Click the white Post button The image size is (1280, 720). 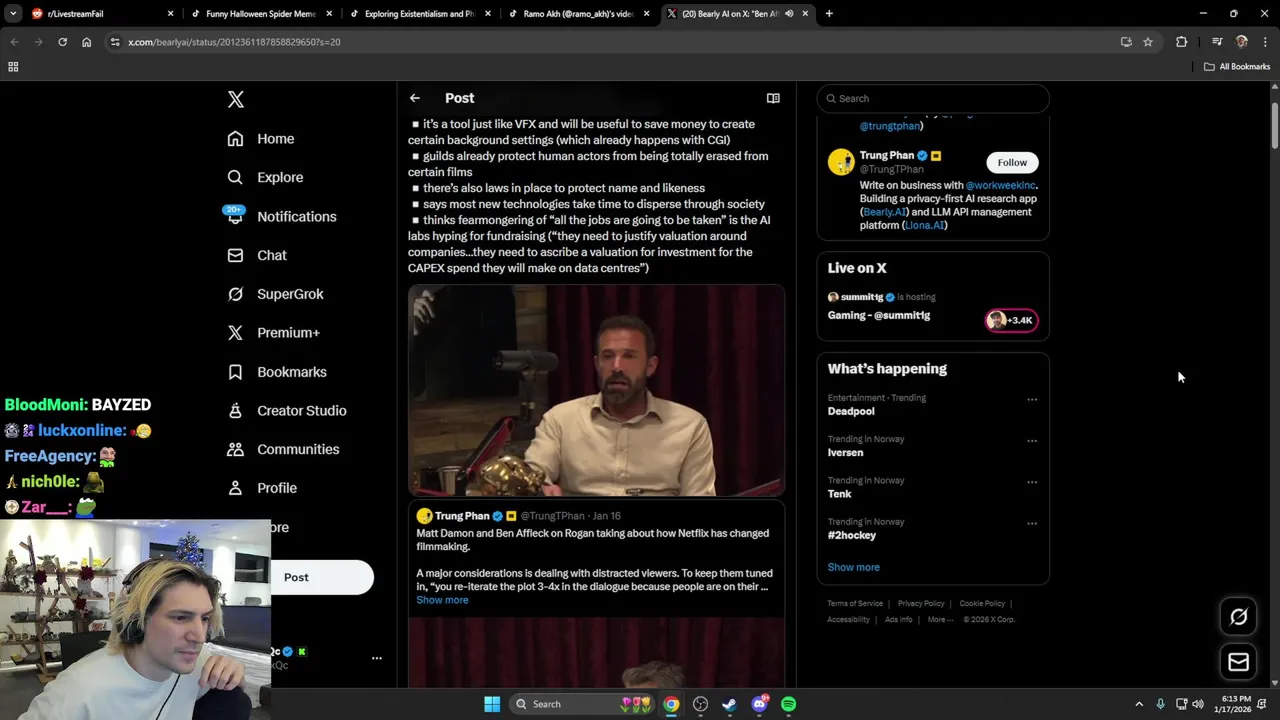tap(296, 577)
